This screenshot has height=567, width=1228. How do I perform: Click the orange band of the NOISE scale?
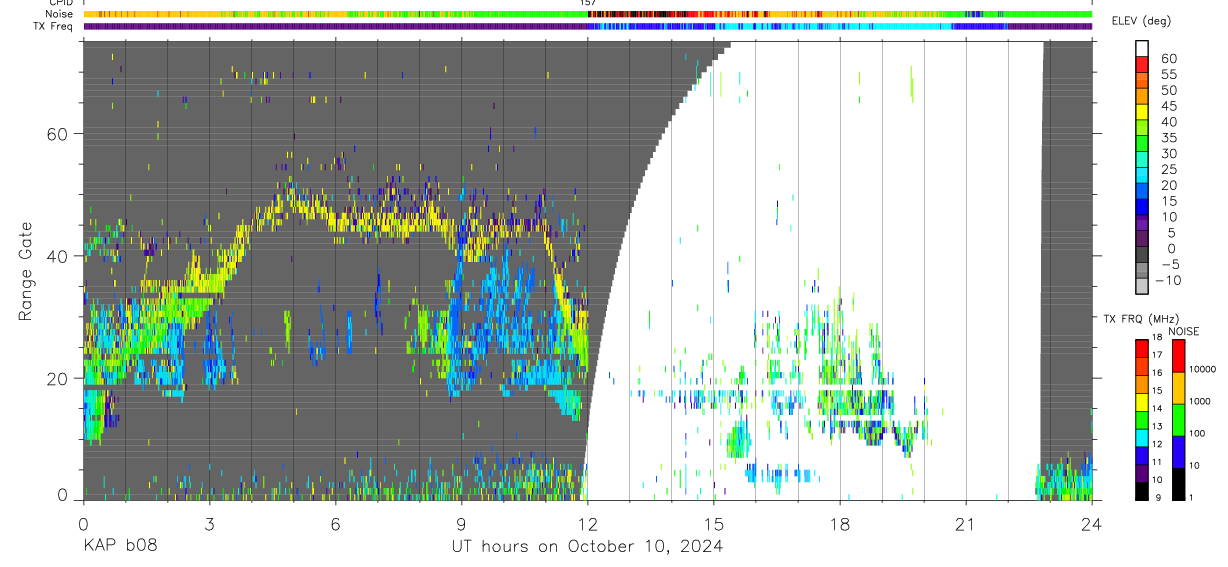point(1179,389)
